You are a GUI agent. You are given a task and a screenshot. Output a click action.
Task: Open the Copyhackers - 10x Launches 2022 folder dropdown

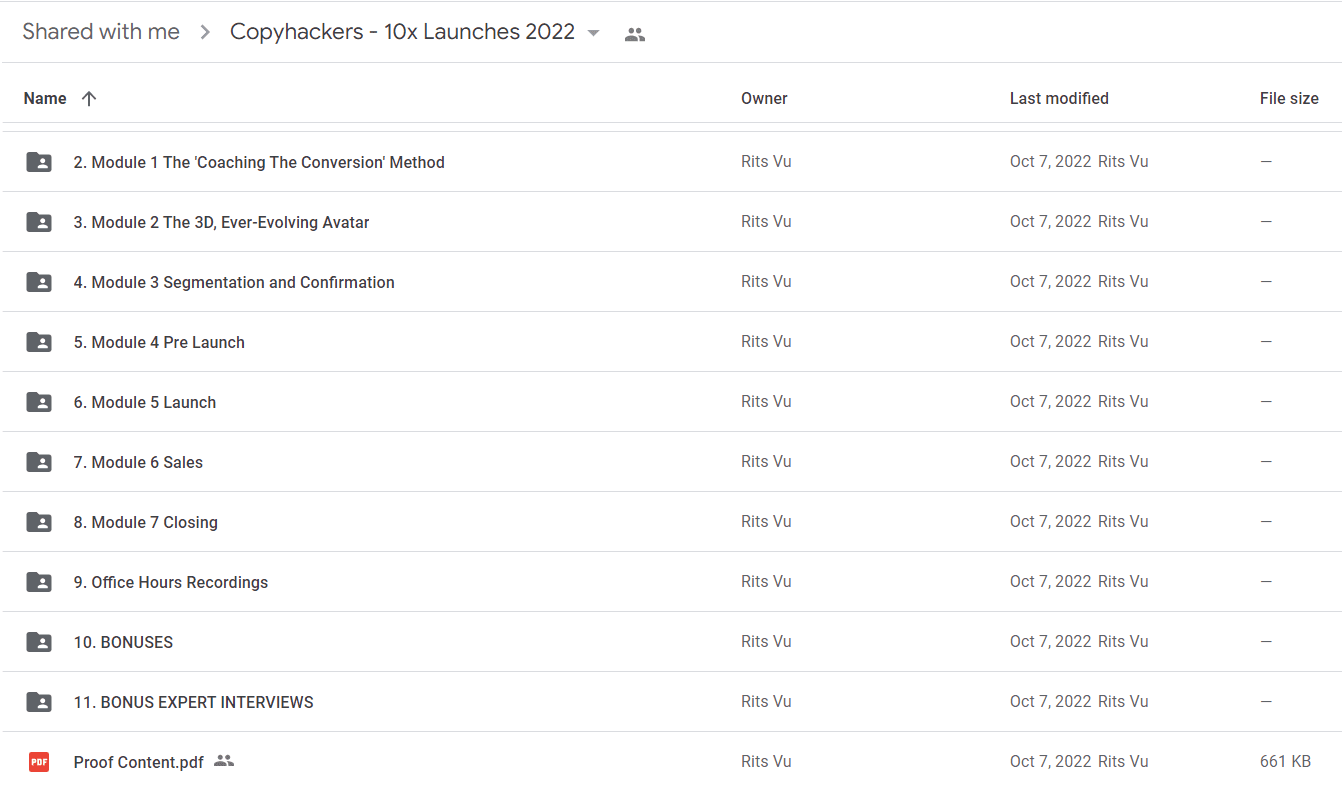[x=593, y=33]
